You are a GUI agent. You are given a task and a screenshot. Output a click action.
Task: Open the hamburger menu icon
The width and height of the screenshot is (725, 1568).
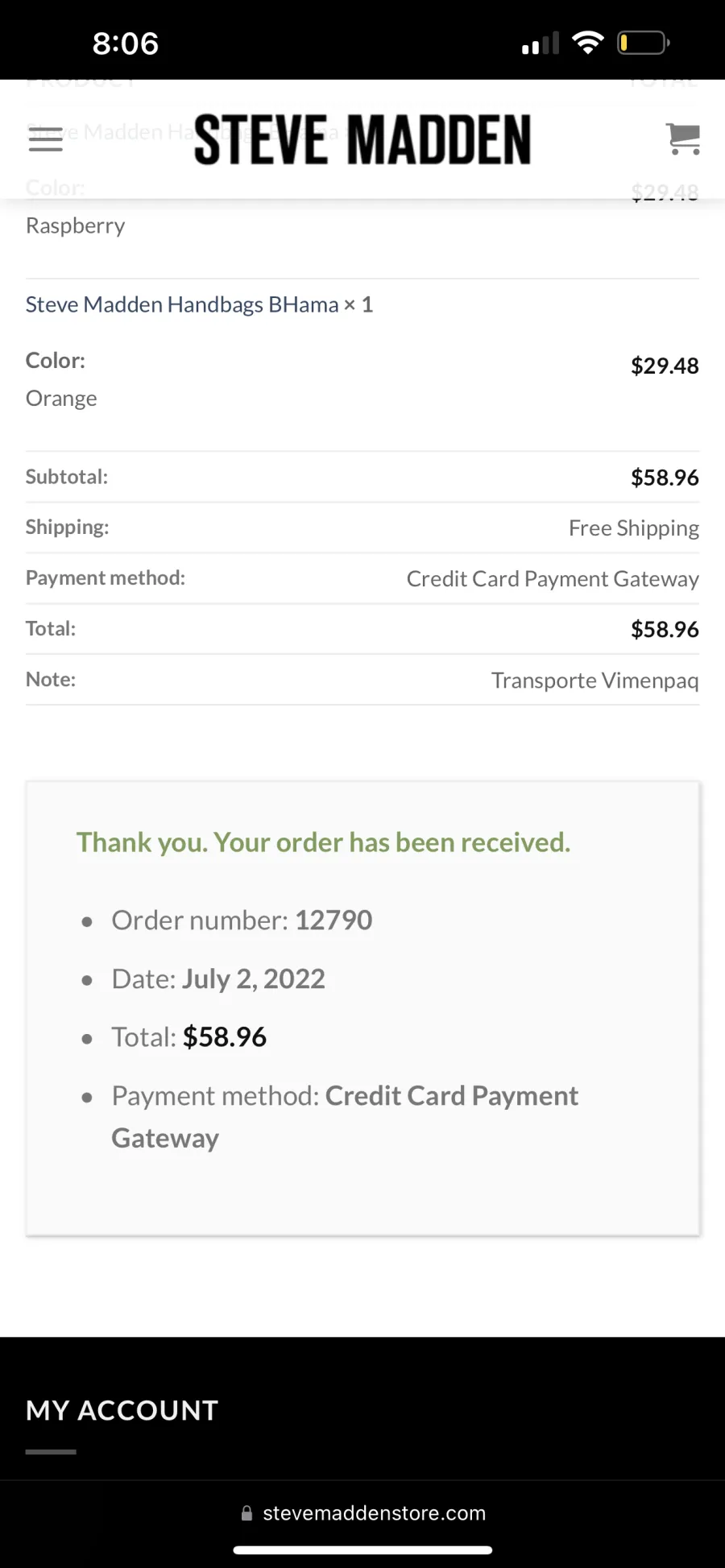pyautogui.click(x=45, y=139)
